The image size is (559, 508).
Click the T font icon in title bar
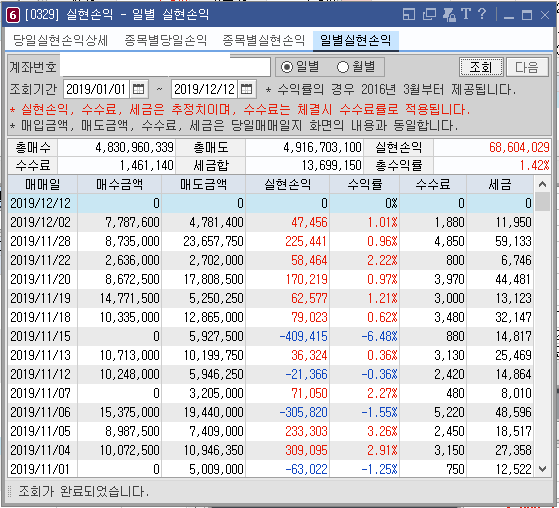coord(466,14)
